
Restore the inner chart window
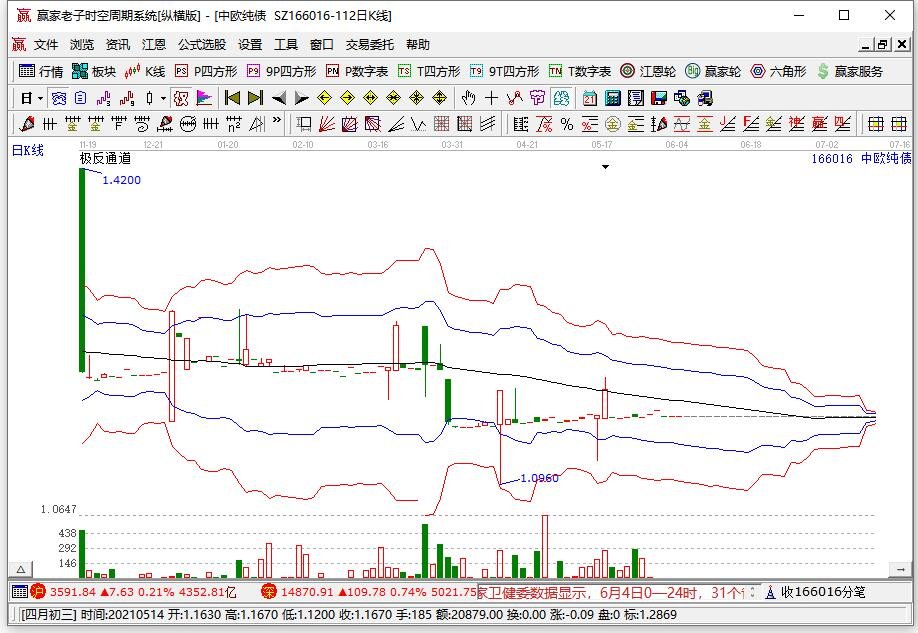[883, 45]
